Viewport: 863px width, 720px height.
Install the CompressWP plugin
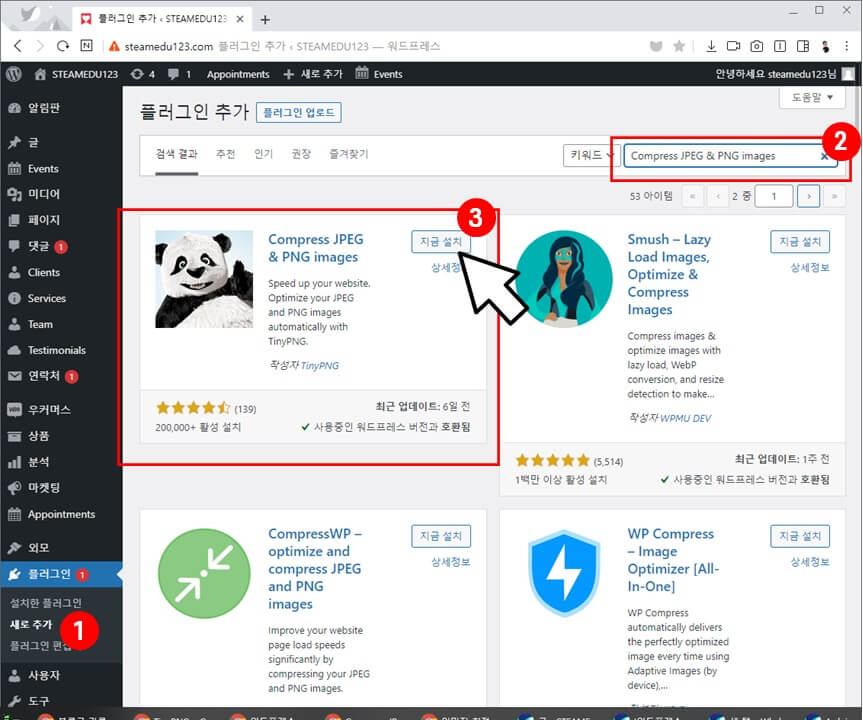pos(441,536)
